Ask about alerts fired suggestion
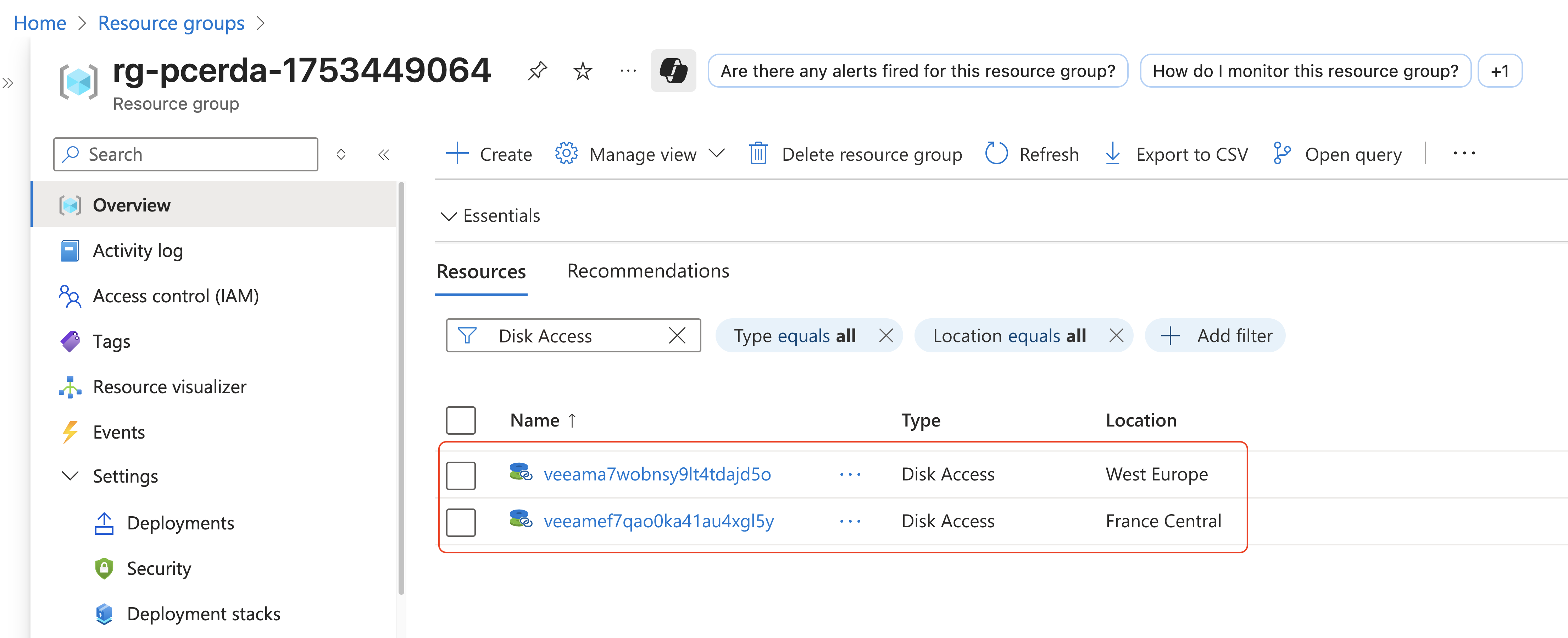This screenshot has height=638, width=1568. tap(917, 71)
